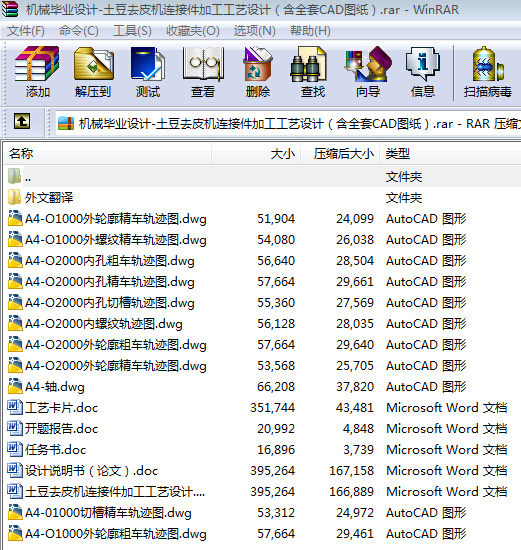Click packed size value 167,158
This screenshot has width=521, height=550.
pyautogui.click(x=352, y=470)
